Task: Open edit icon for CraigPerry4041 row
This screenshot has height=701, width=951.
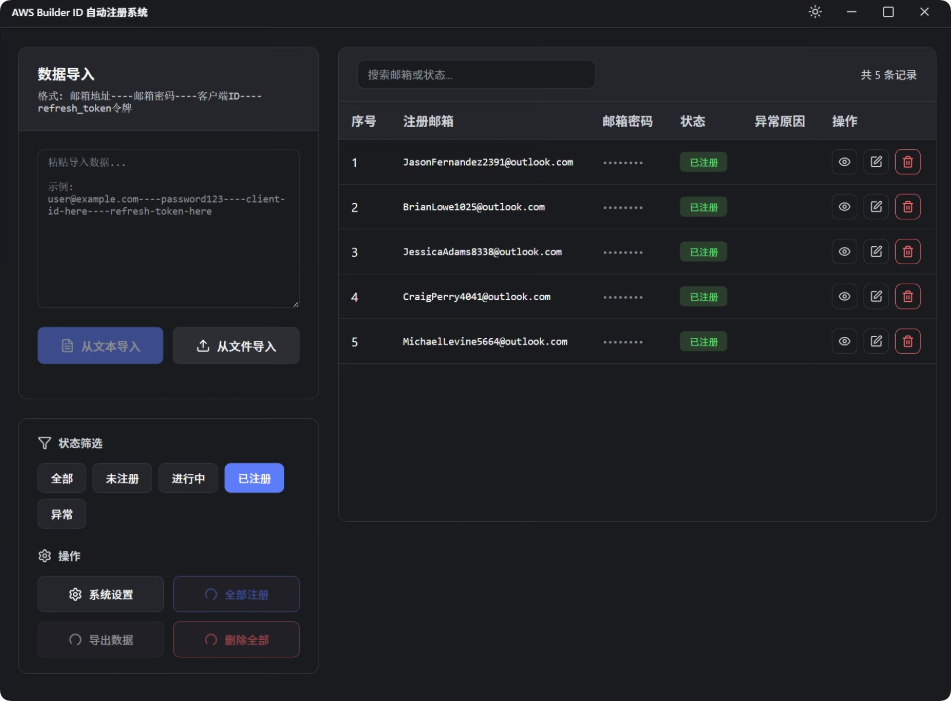Action: point(876,296)
